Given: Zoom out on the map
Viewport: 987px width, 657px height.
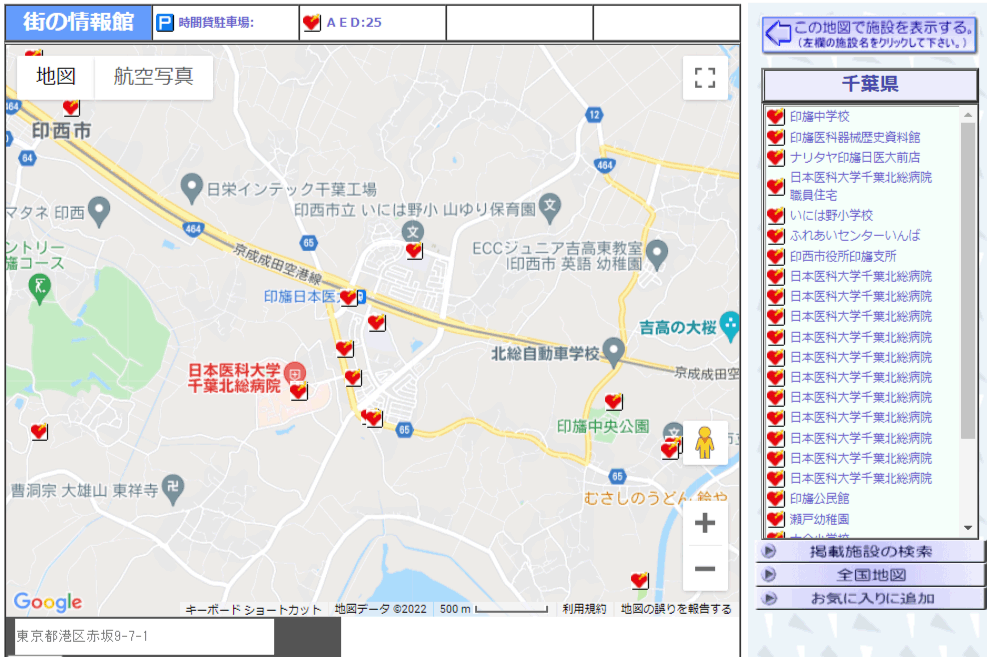Looking at the screenshot, I should click(705, 569).
